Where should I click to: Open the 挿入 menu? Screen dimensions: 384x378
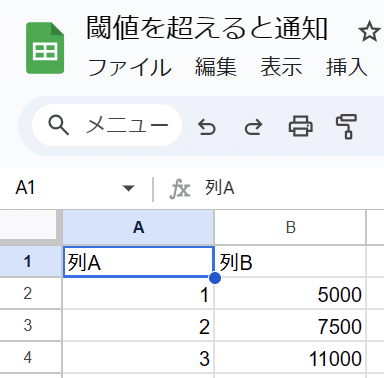(347, 67)
